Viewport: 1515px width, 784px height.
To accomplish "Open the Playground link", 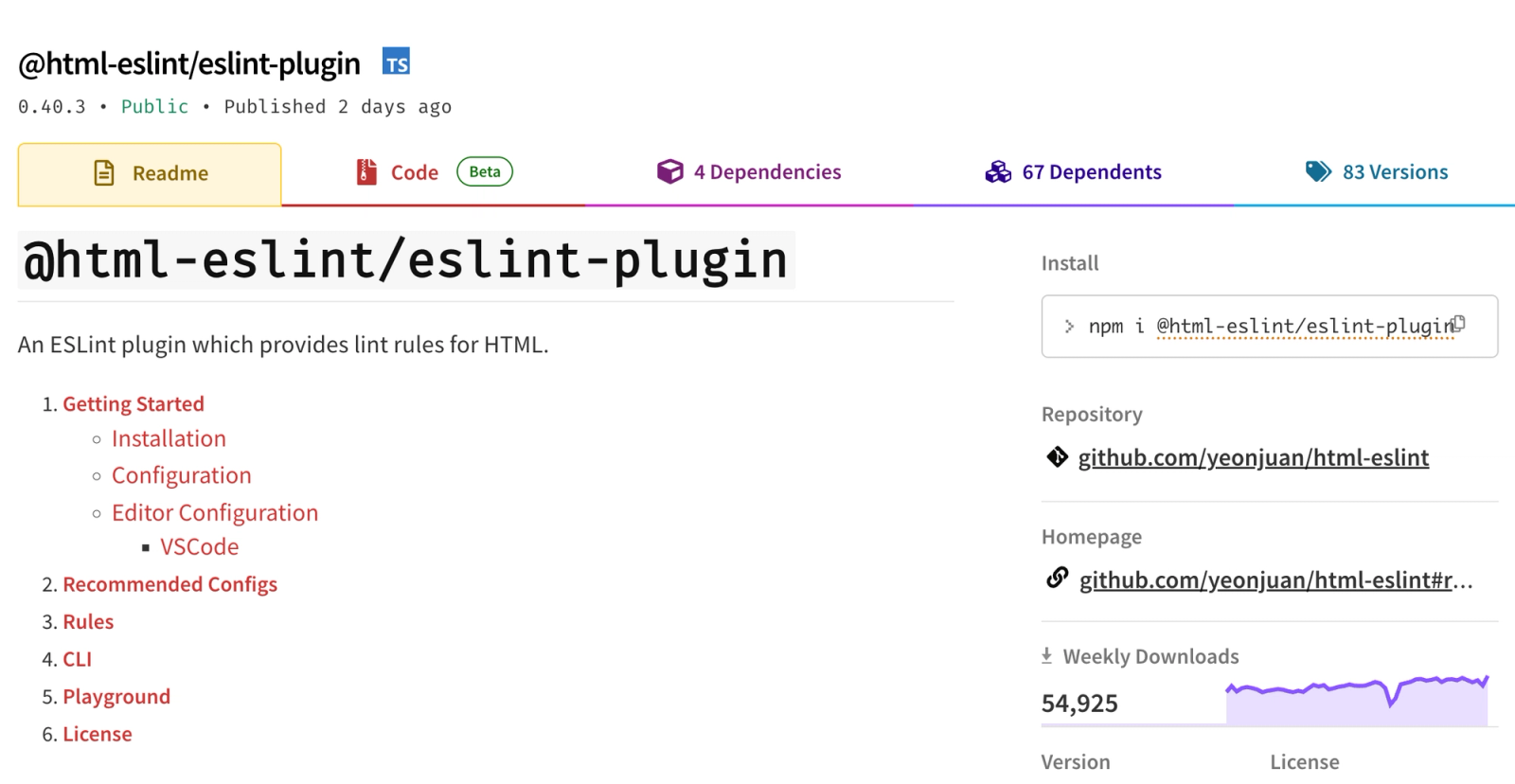I will point(116,697).
